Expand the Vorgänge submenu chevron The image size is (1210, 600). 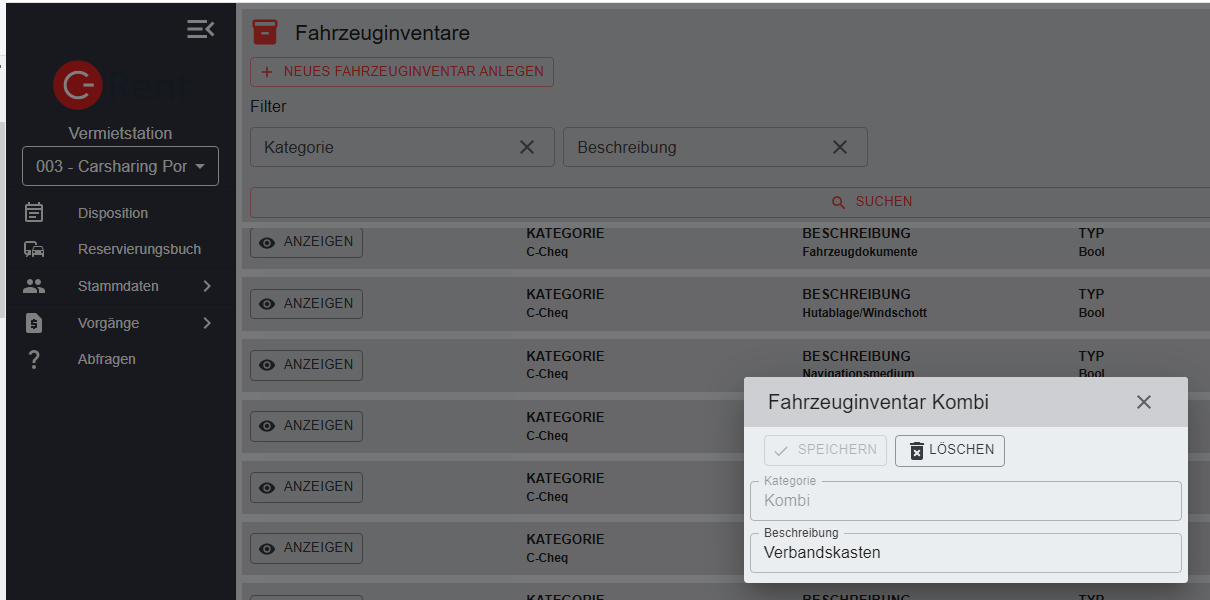click(207, 323)
